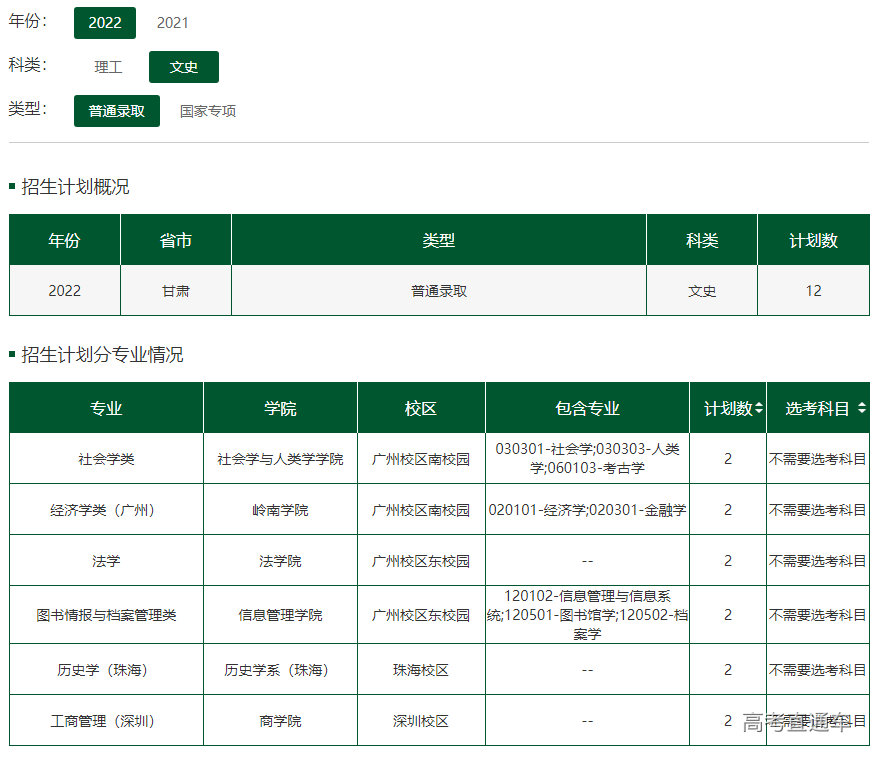880x762 pixels.
Task: Click the 岭南学院 college cell
Action: pyautogui.click(x=280, y=510)
